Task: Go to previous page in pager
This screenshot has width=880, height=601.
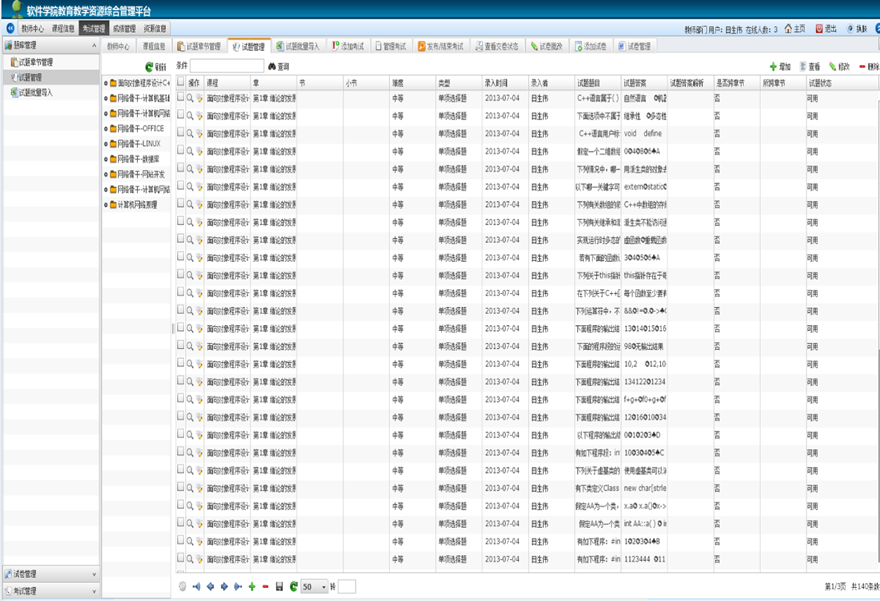Action: 210,586
